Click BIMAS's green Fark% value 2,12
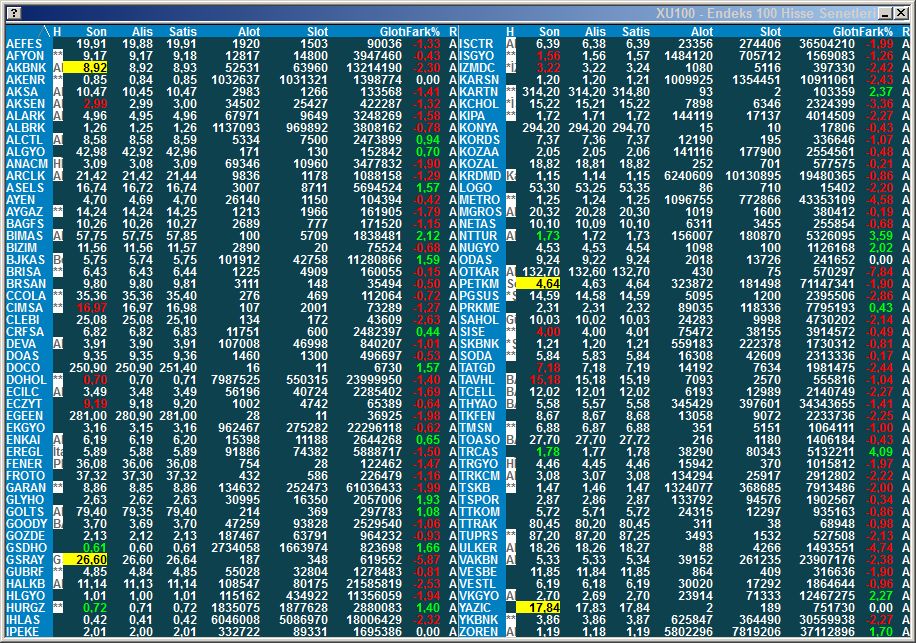The width and height of the screenshot is (916, 643). pos(428,235)
